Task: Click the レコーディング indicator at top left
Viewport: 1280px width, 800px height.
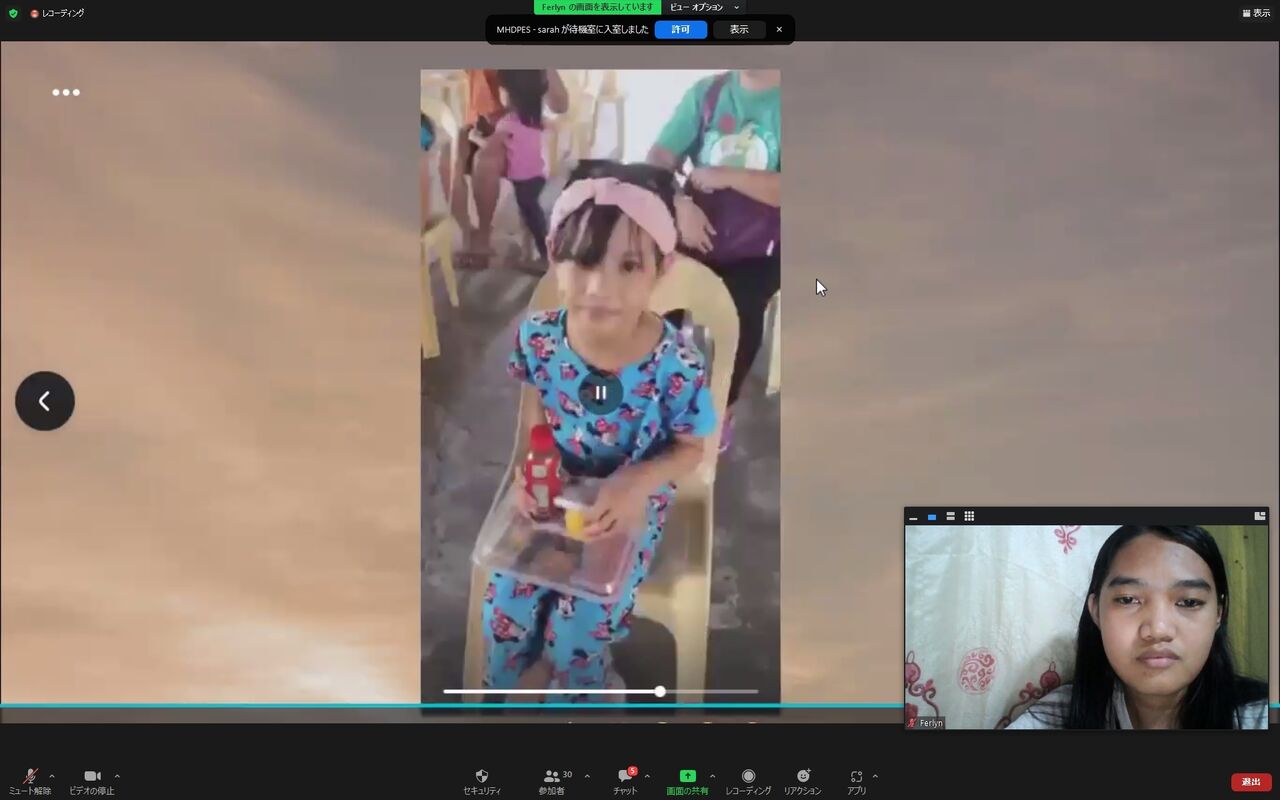Action: pos(57,13)
